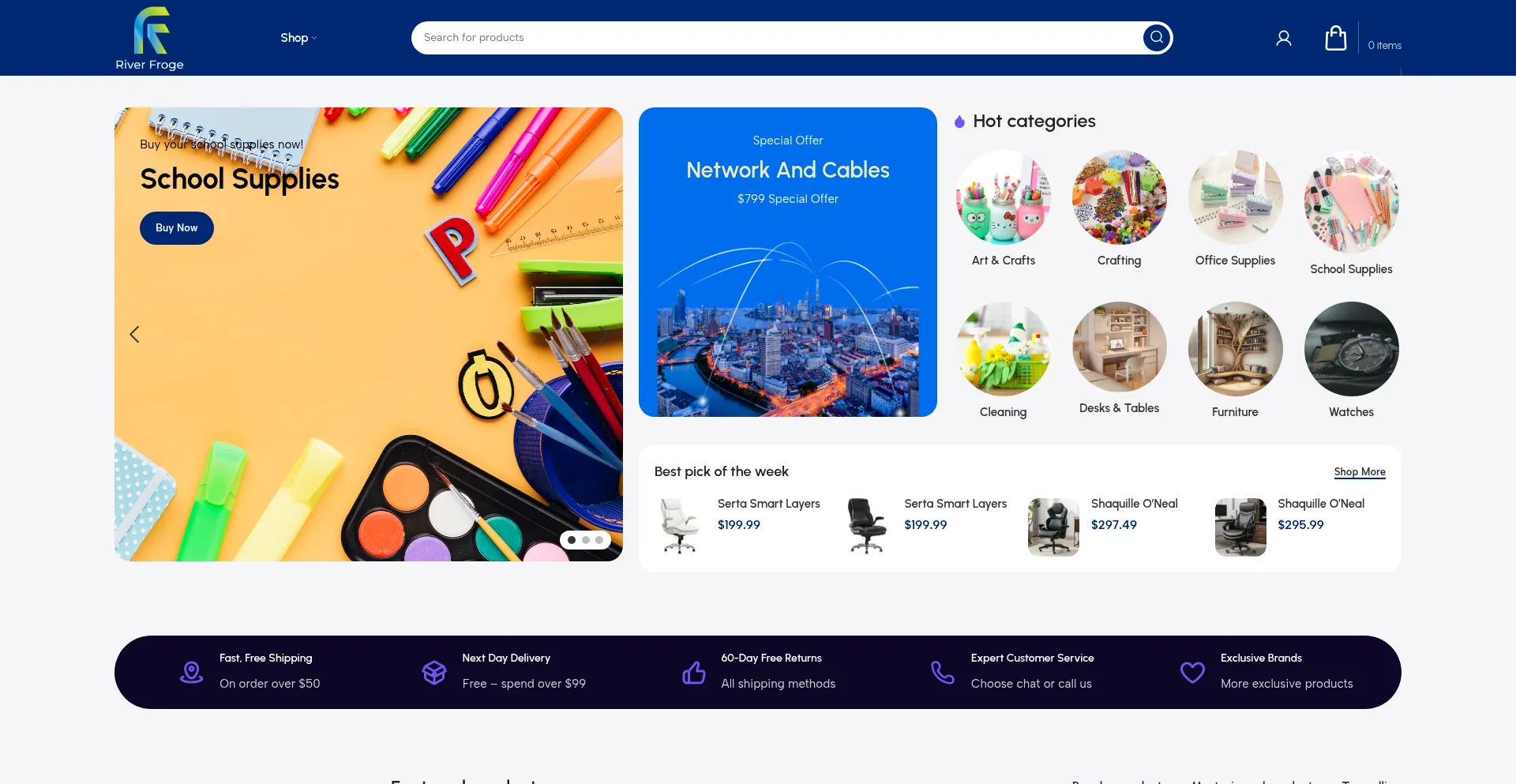Select the second slider dot

(586, 540)
